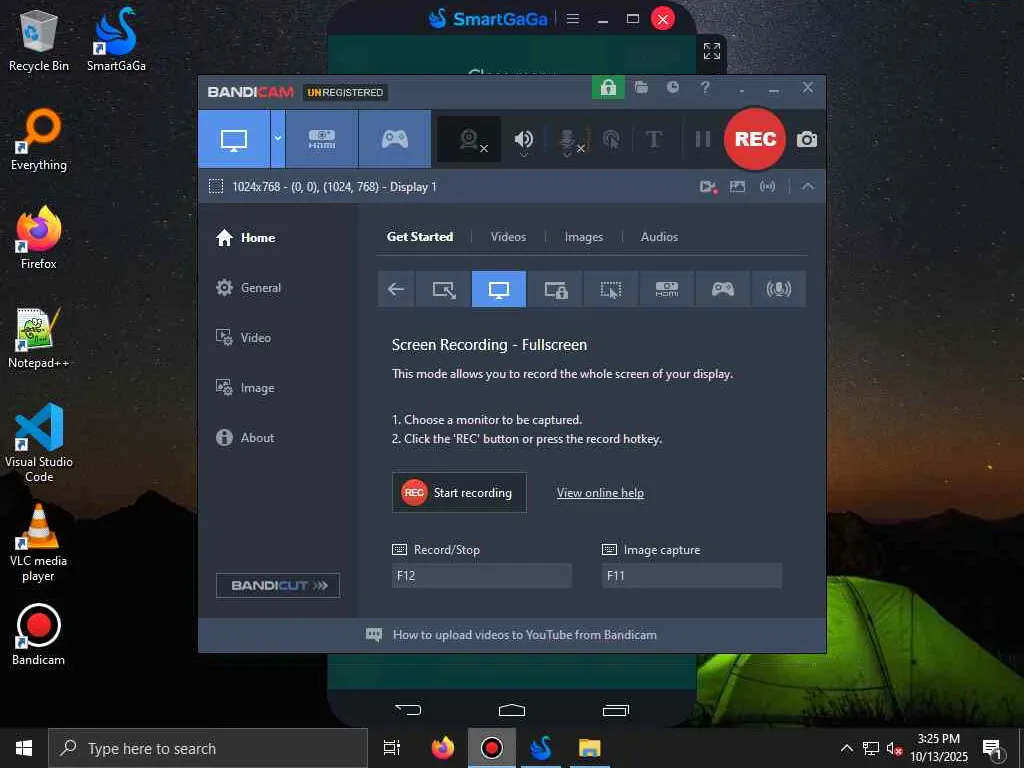The image size is (1024, 768).
Task: Click image capture status icon on info bar
Action: pyautogui.click(x=737, y=187)
